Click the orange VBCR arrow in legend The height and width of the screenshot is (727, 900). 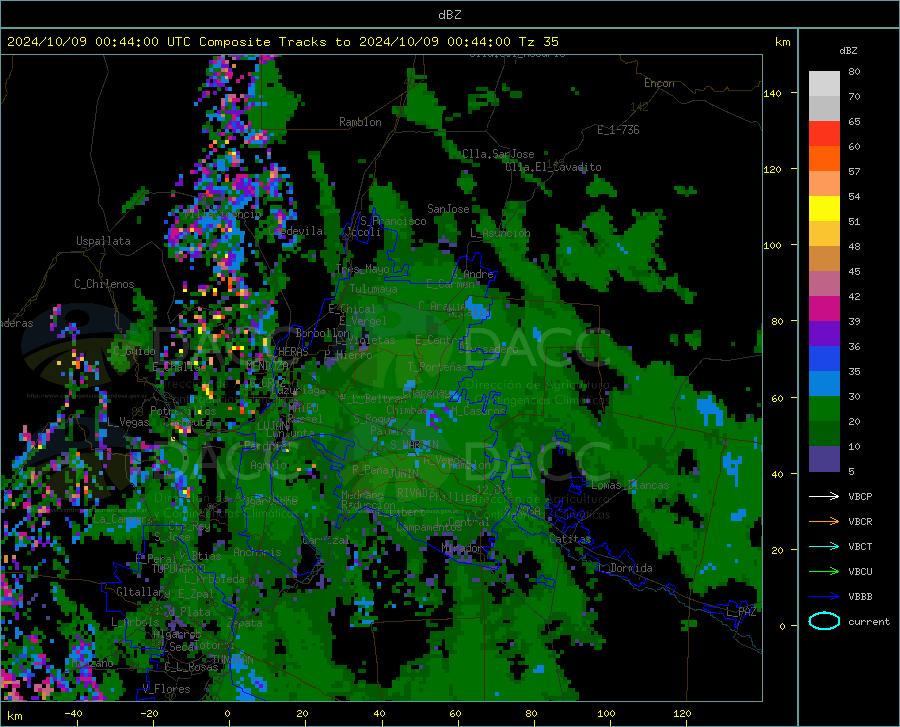pos(824,522)
